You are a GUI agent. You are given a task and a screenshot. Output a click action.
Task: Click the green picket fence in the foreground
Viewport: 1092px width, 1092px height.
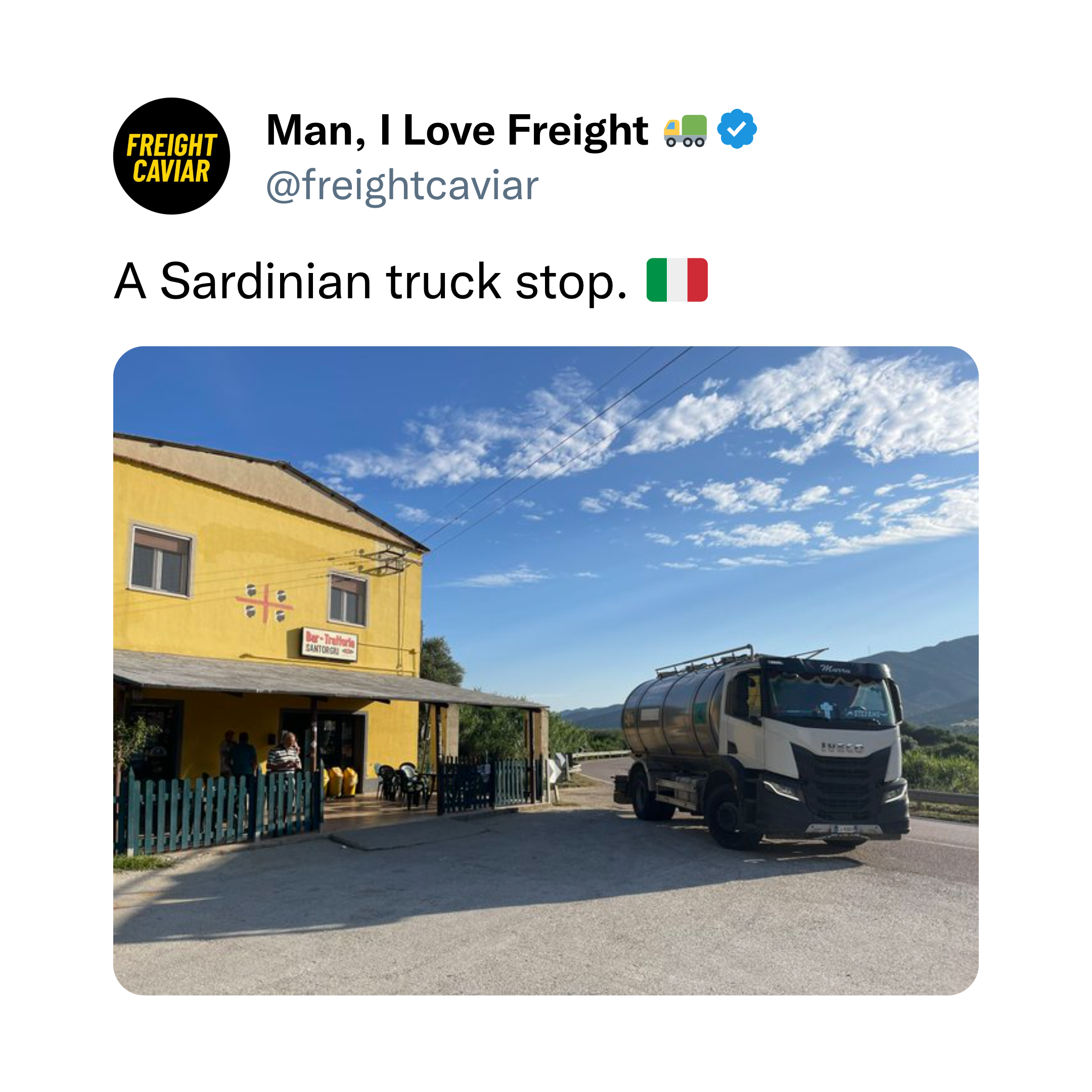[217, 810]
